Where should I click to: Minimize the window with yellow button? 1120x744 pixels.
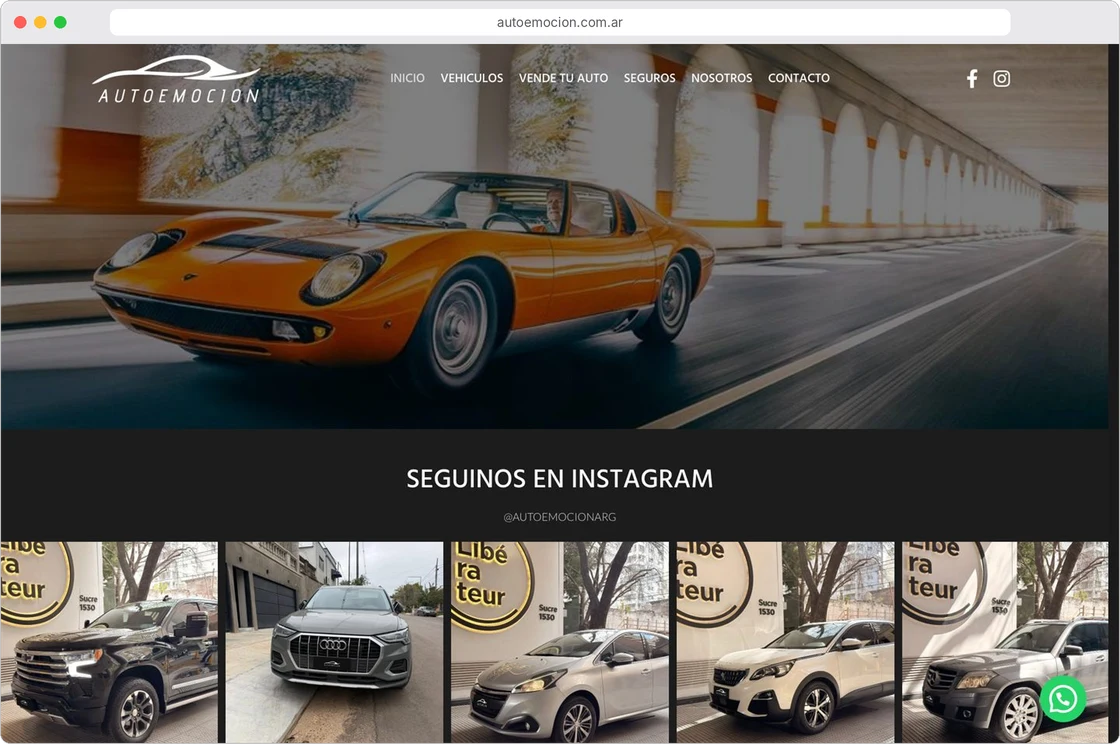(41, 22)
